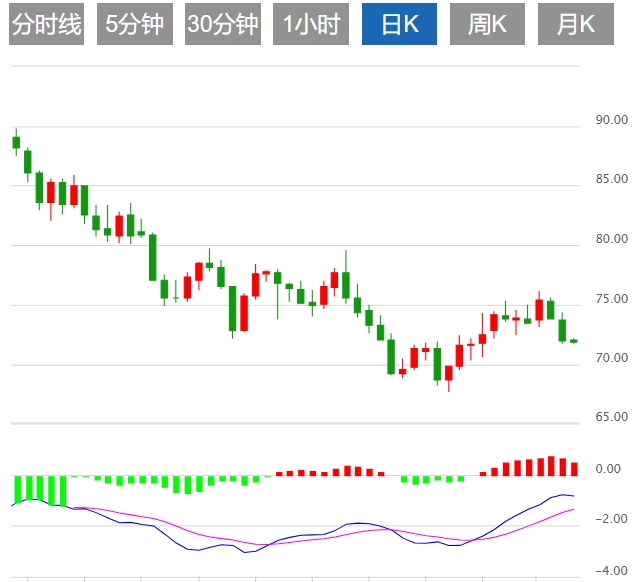Open the 月K monthly view

pyautogui.click(x=574, y=25)
